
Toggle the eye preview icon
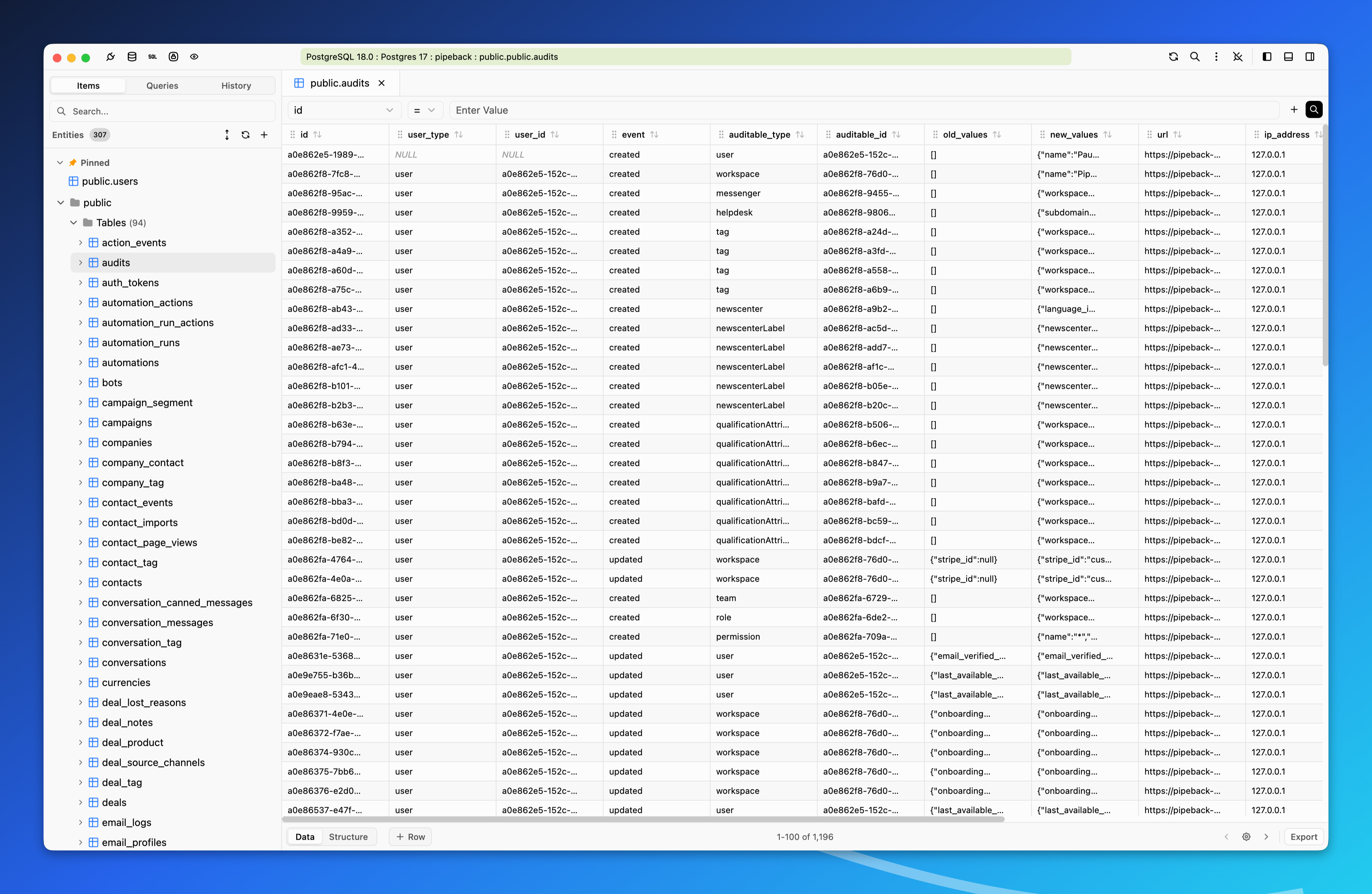[194, 56]
